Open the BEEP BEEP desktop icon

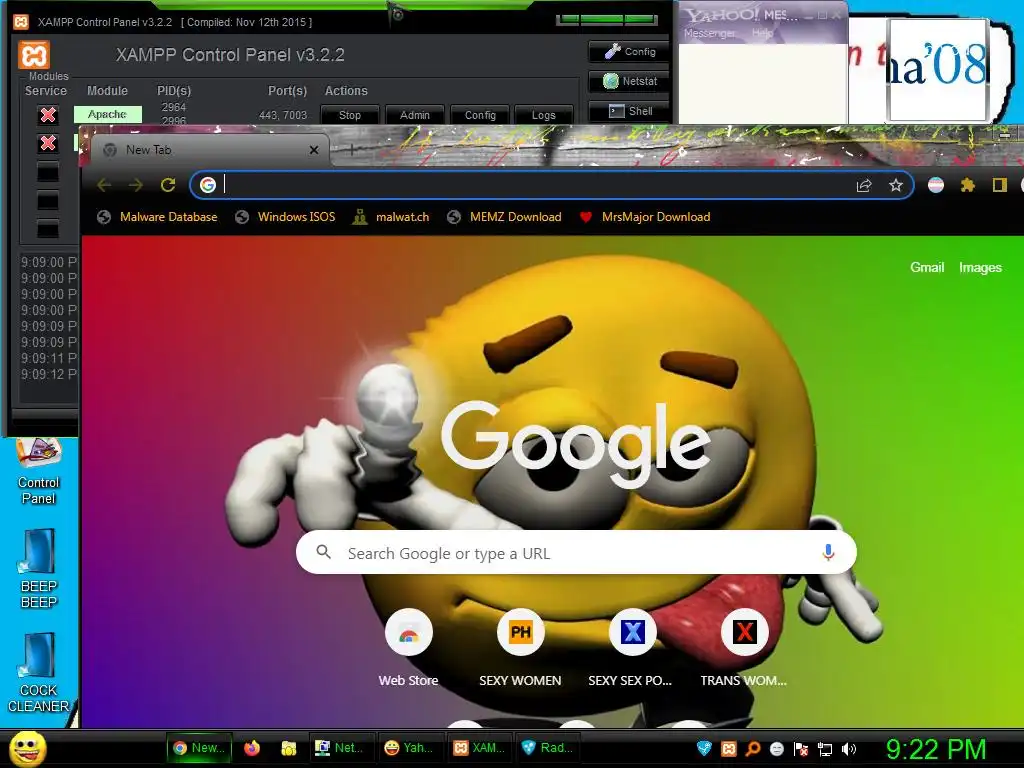click(x=39, y=569)
